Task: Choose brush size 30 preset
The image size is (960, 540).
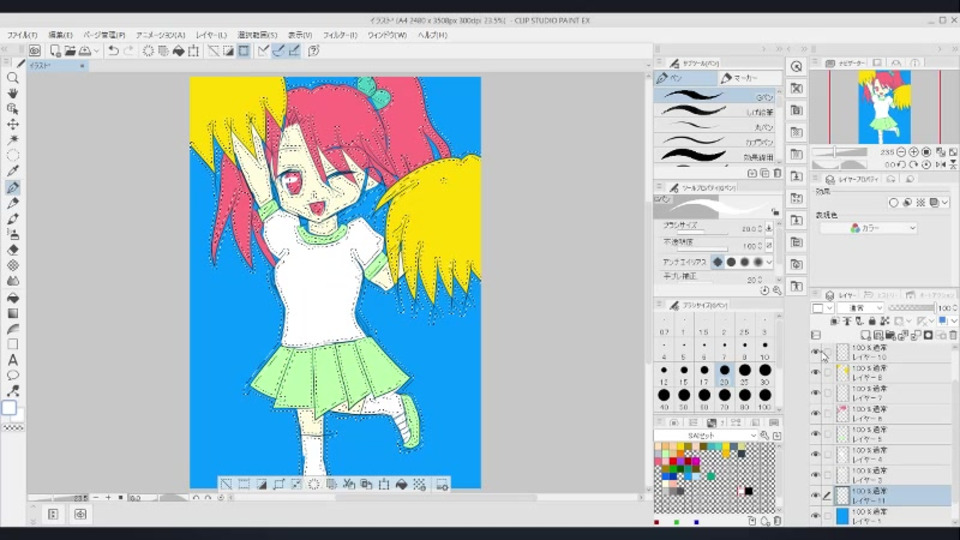Action: [765, 375]
